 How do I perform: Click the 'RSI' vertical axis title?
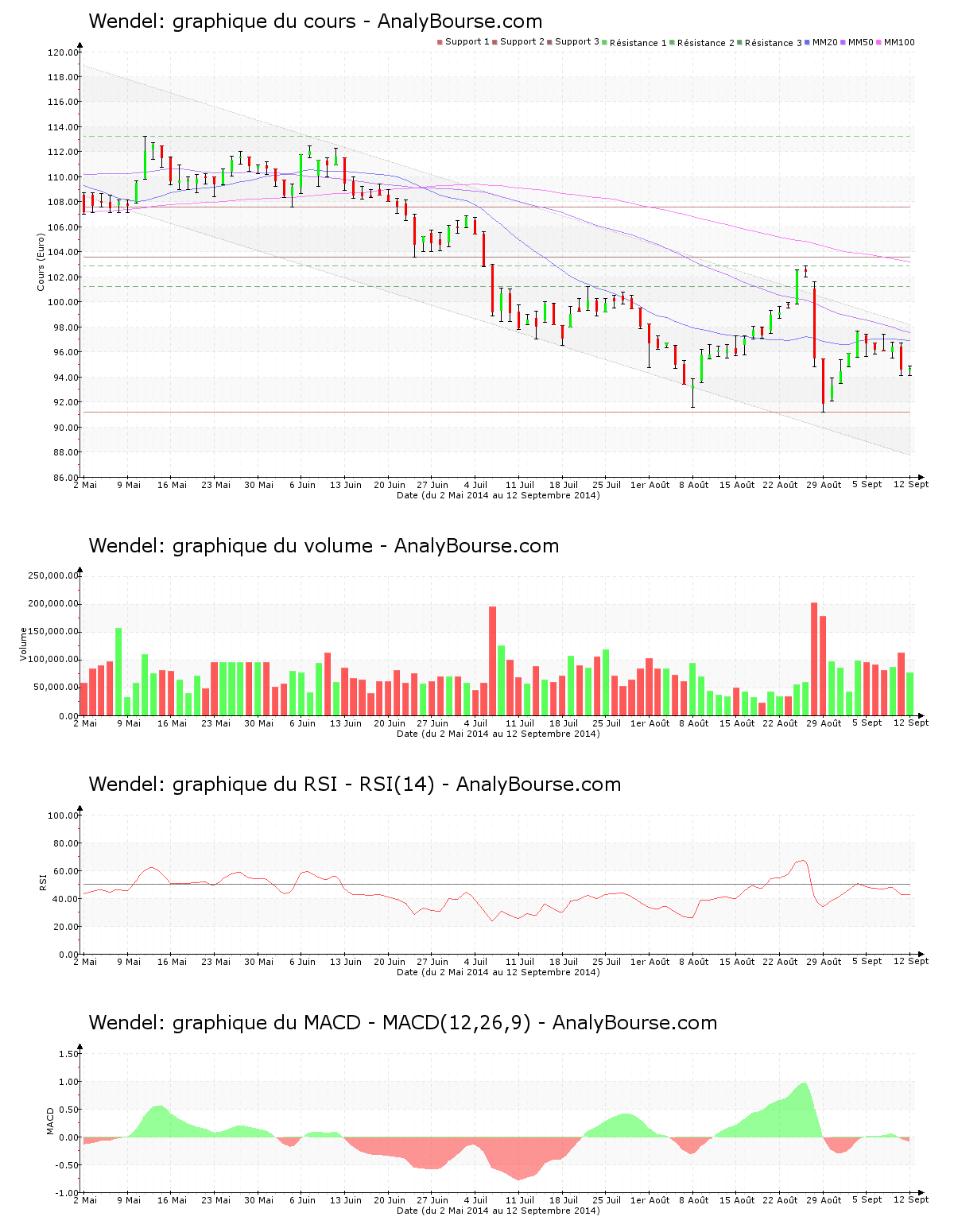click(43, 881)
